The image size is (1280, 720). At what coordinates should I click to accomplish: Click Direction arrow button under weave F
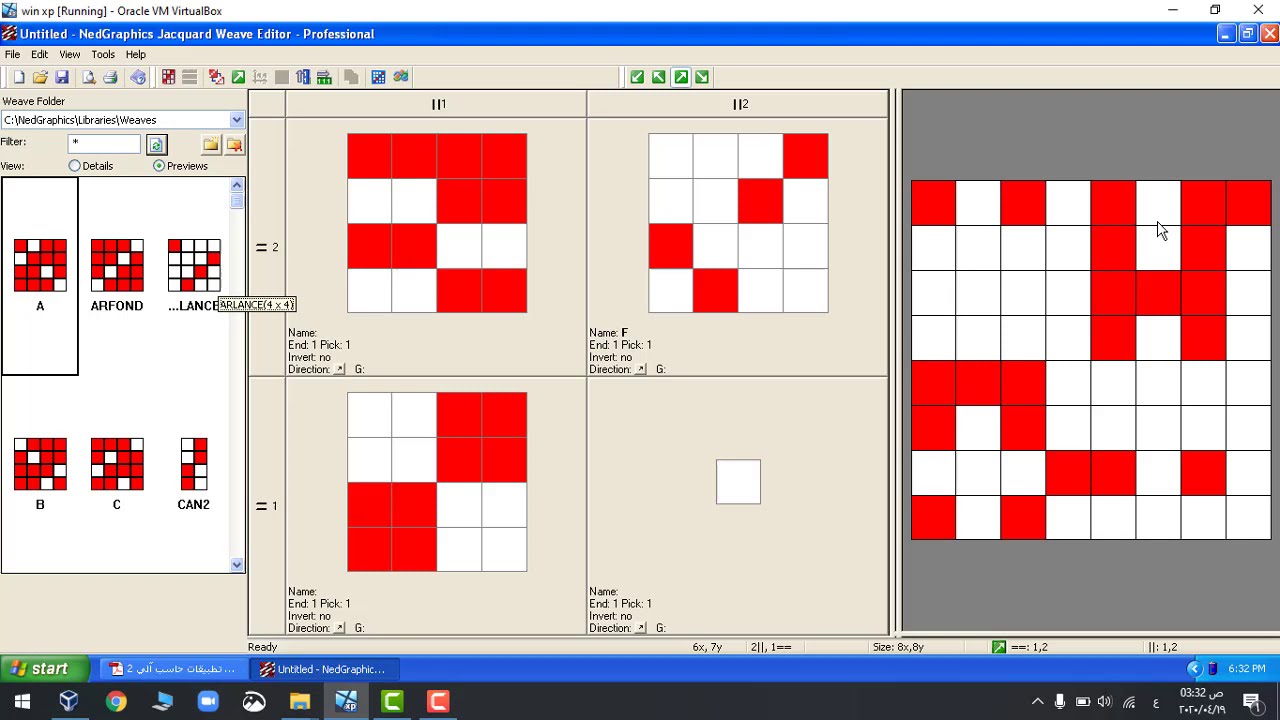(x=640, y=370)
